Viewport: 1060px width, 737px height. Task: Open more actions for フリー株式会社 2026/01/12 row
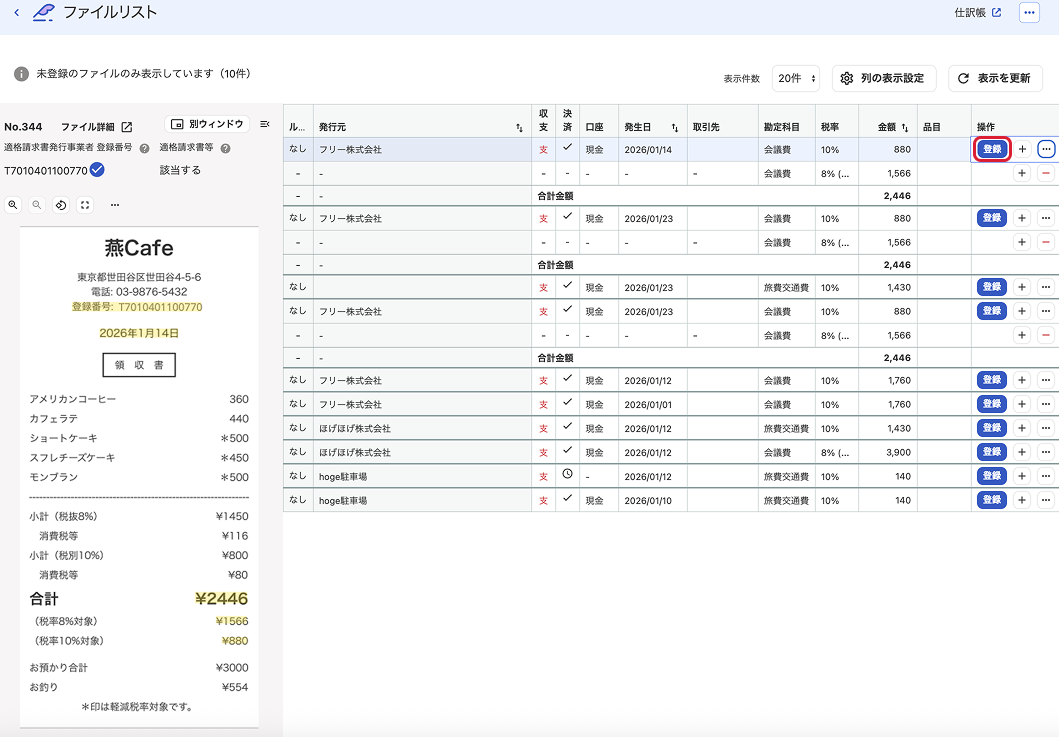click(x=1046, y=380)
